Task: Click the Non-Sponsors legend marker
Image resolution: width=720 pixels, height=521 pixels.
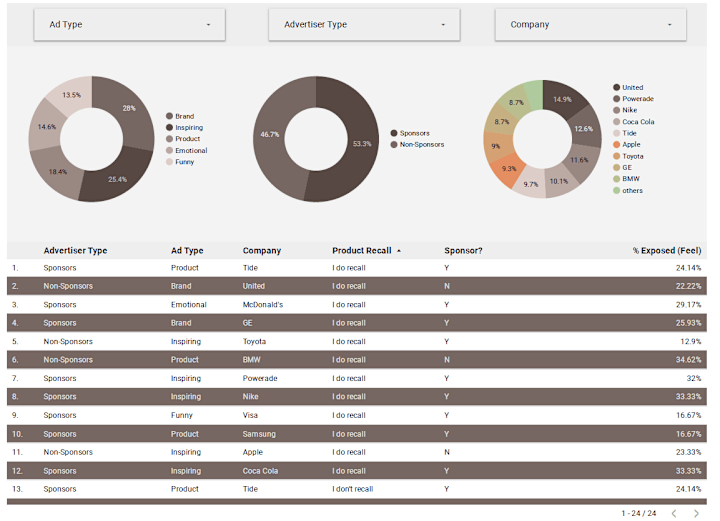Action: coord(394,145)
